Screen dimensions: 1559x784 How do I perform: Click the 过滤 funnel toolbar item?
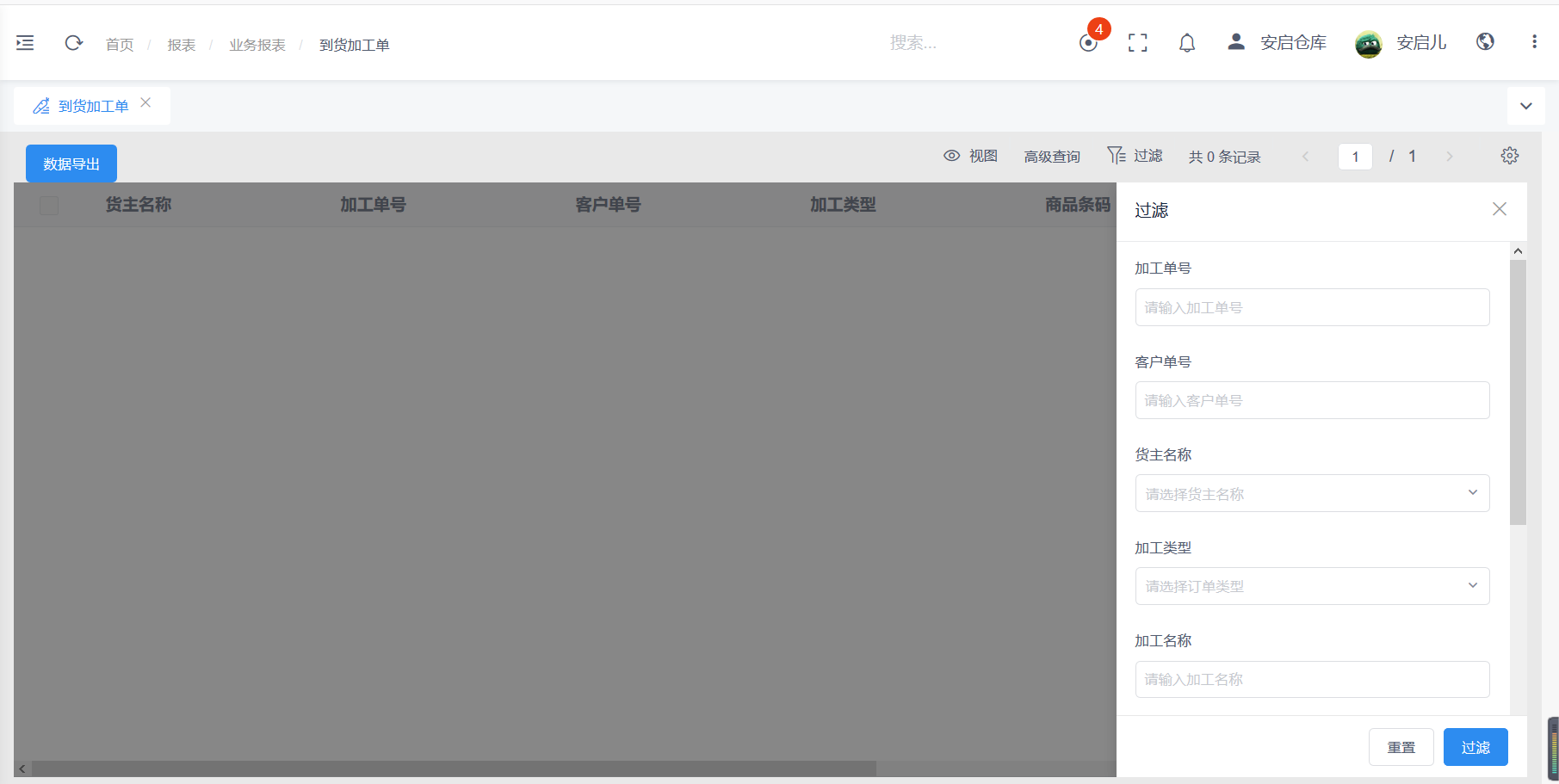point(1135,156)
